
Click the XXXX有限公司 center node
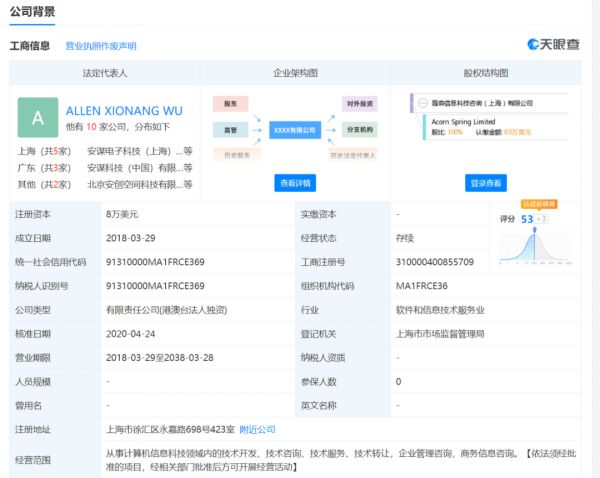coord(294,130)
